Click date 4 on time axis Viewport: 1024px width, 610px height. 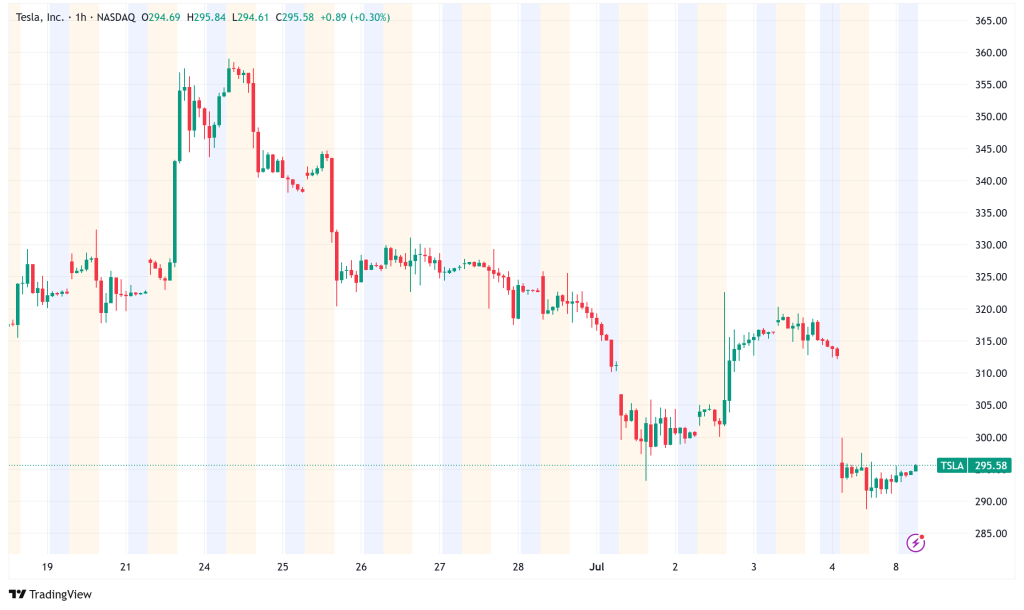click(832, 567)
